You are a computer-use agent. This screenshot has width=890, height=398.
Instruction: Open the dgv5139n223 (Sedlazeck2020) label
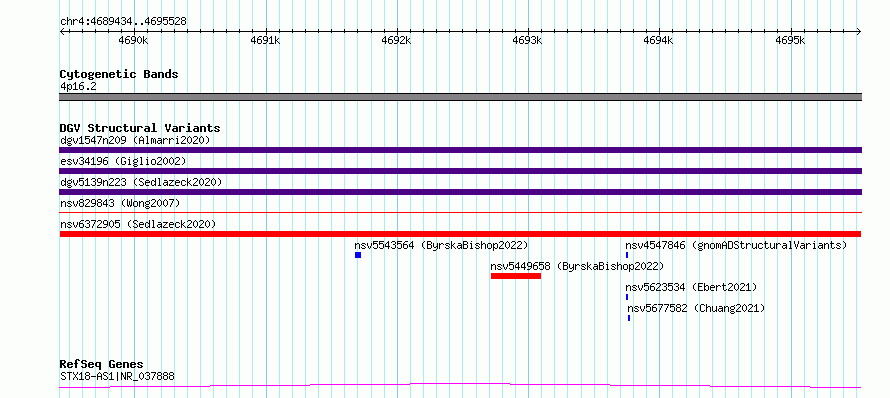point(141,182)
